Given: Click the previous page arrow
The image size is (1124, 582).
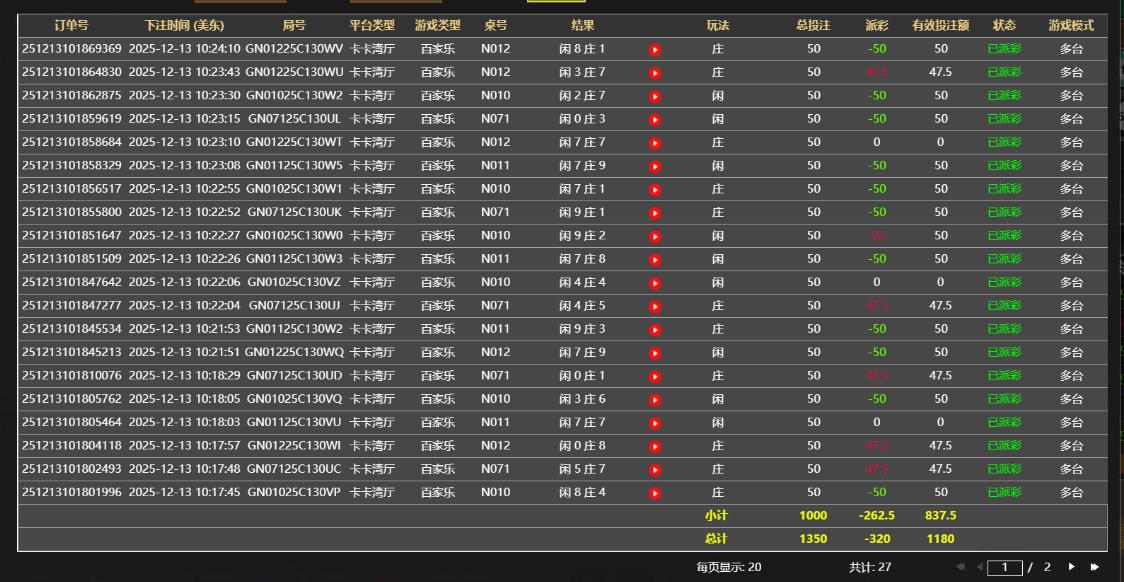Looking at the screenshot, I should pos(979,567).
